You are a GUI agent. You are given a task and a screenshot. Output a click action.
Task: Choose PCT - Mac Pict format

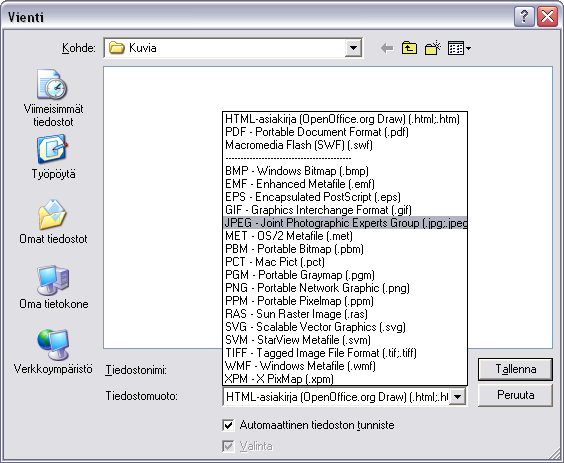pos(345,262)
